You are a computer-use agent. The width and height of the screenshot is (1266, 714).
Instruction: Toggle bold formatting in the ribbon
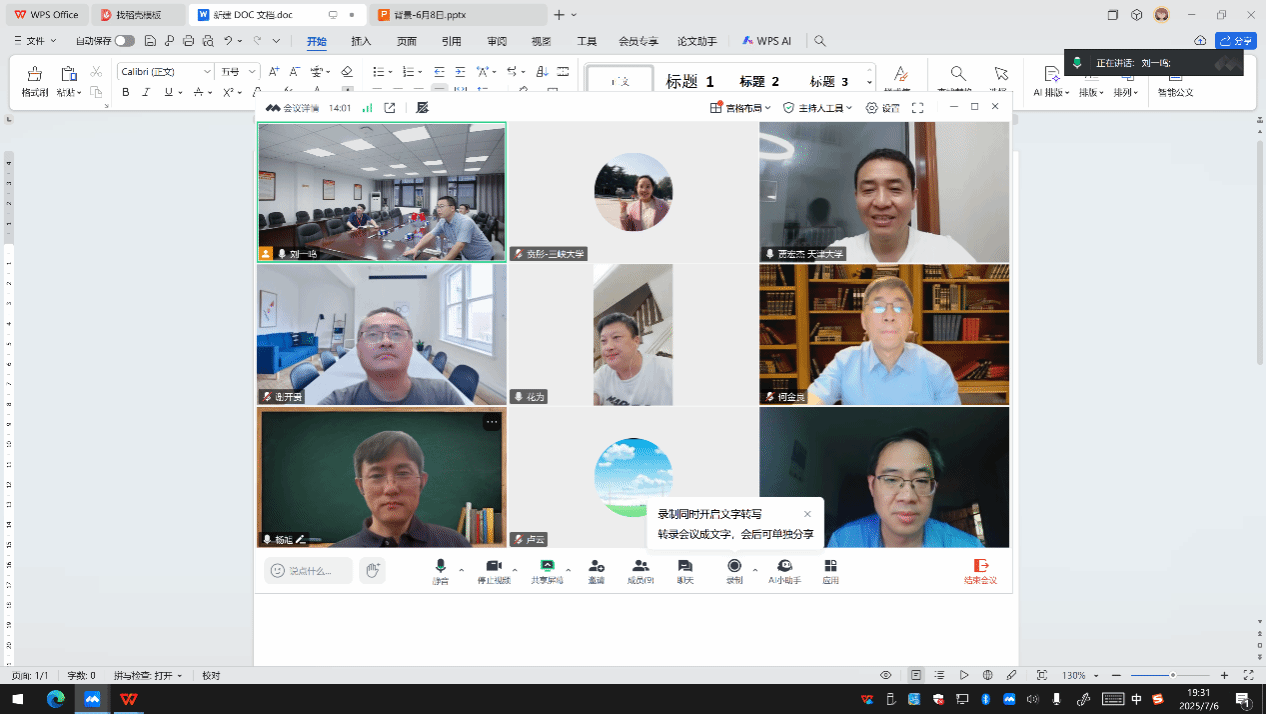click(126, 92)
